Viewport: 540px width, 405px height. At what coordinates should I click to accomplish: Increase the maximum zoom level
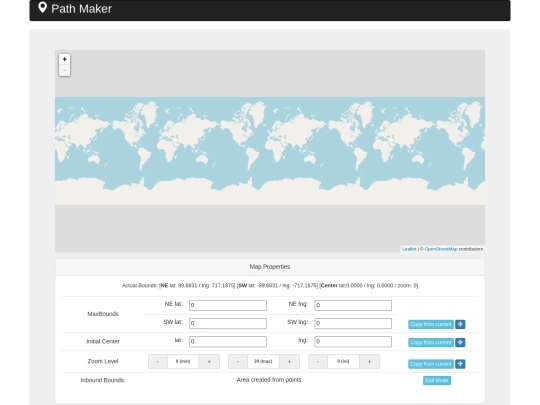pos(289,362)
